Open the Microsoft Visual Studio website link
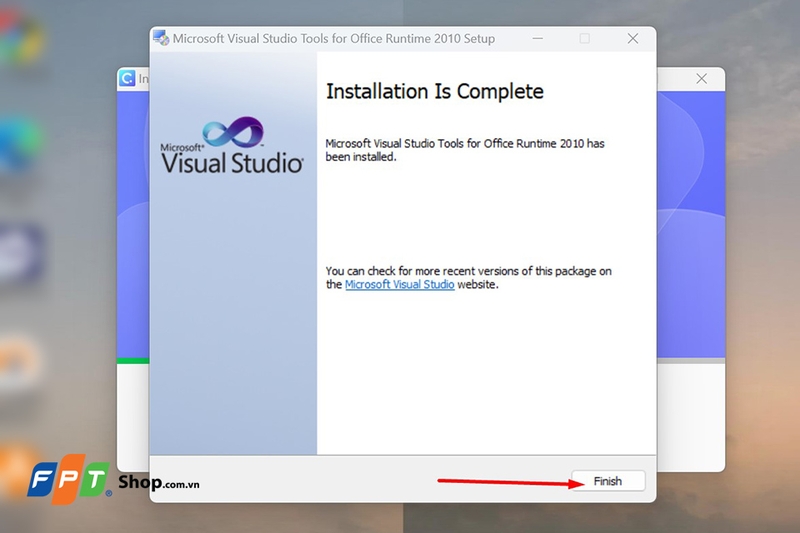800x533 pixels. click(x=399, y=285)
